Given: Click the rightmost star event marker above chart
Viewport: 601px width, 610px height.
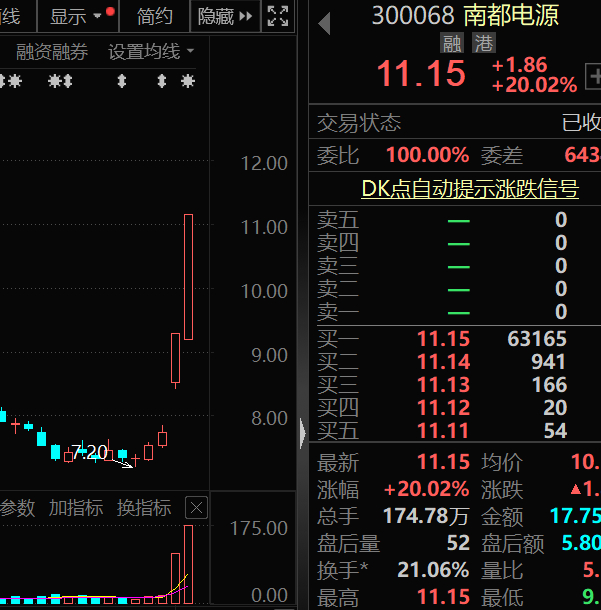Looking at the screenshot, I should point(188,81).
